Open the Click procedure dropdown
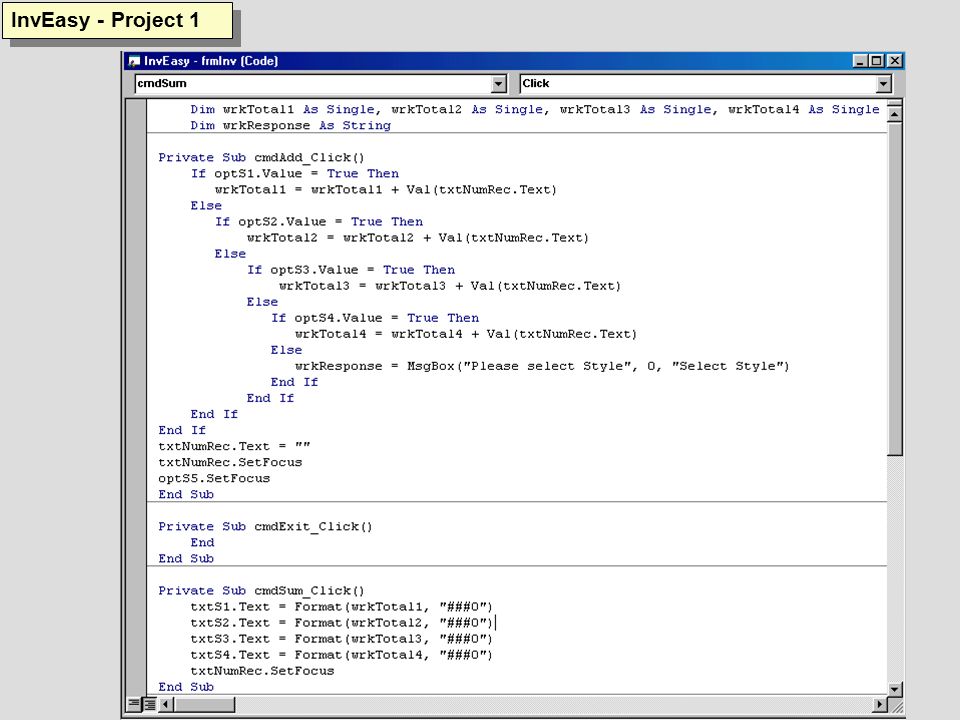This screenshot has height=720, width=960. tap(883, 84)
